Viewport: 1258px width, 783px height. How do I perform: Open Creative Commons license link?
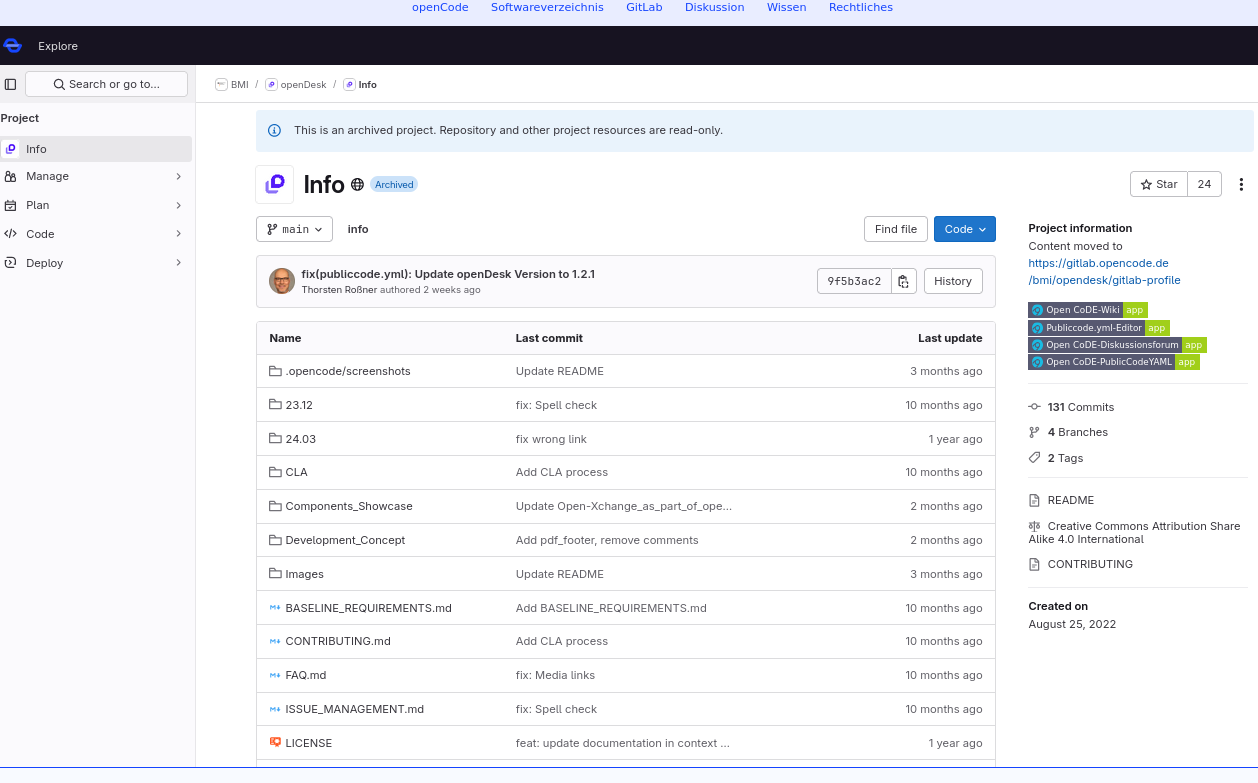coord(1135,532)
